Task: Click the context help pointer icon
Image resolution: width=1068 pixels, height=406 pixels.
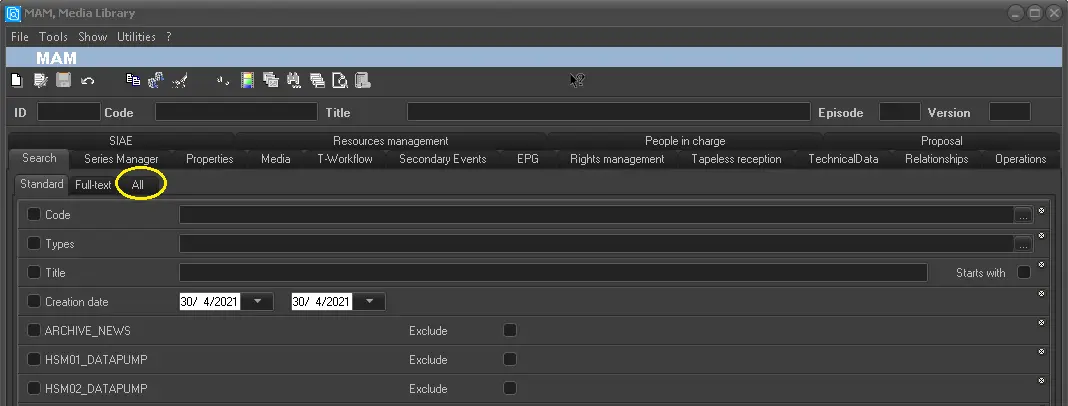Action: [577, 80]
